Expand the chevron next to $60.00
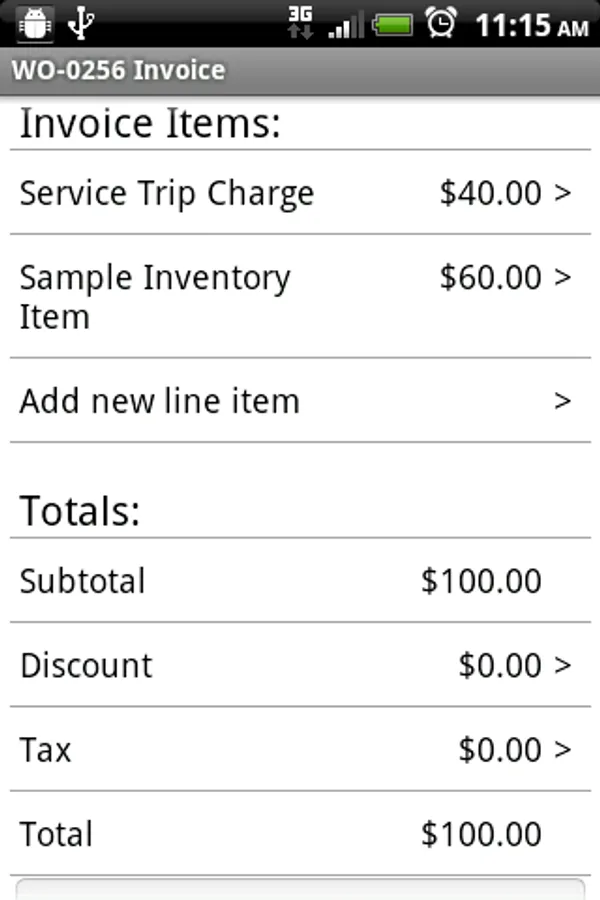The width and height of the screenshot is (600, 900). (562, 277)
